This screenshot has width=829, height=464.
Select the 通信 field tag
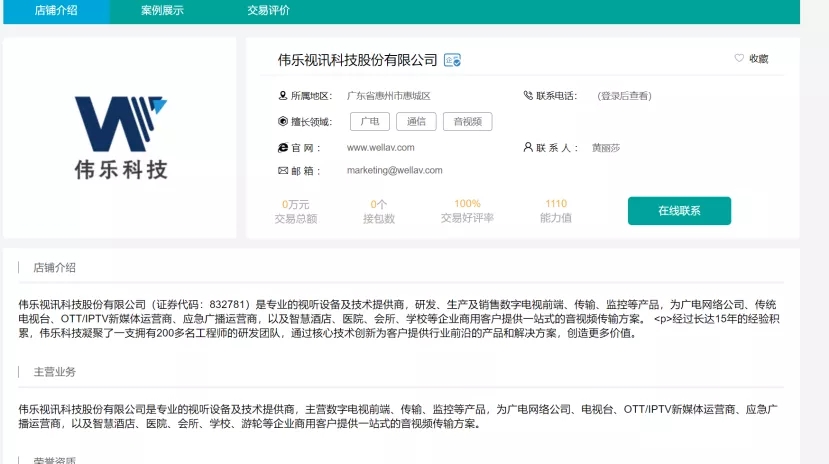416,122
